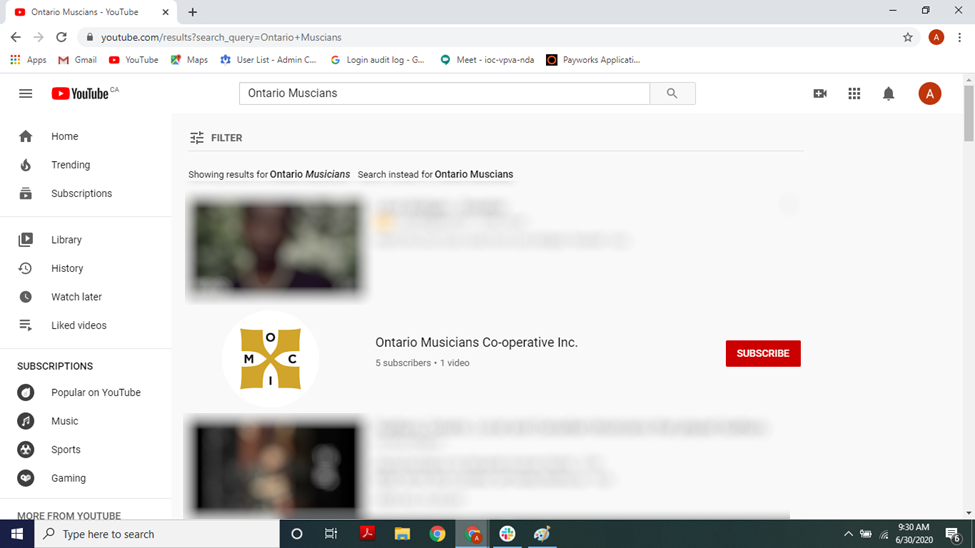Open the YouTube bookmark
Image resolution: width=975 pixels, height=548 pixels.
(x=133, y=60)
